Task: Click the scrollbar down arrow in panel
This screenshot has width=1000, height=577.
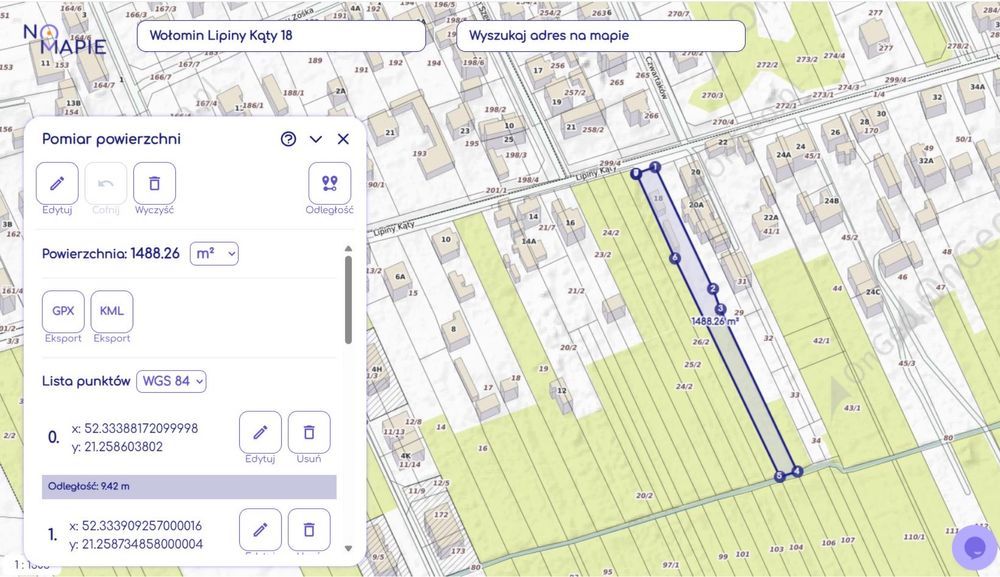Action: point(348,548)
